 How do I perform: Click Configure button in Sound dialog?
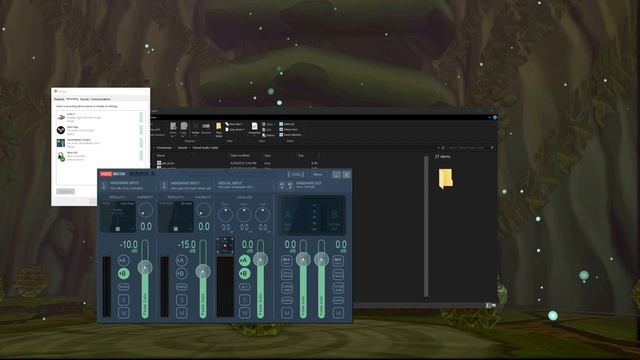[65, 191]
